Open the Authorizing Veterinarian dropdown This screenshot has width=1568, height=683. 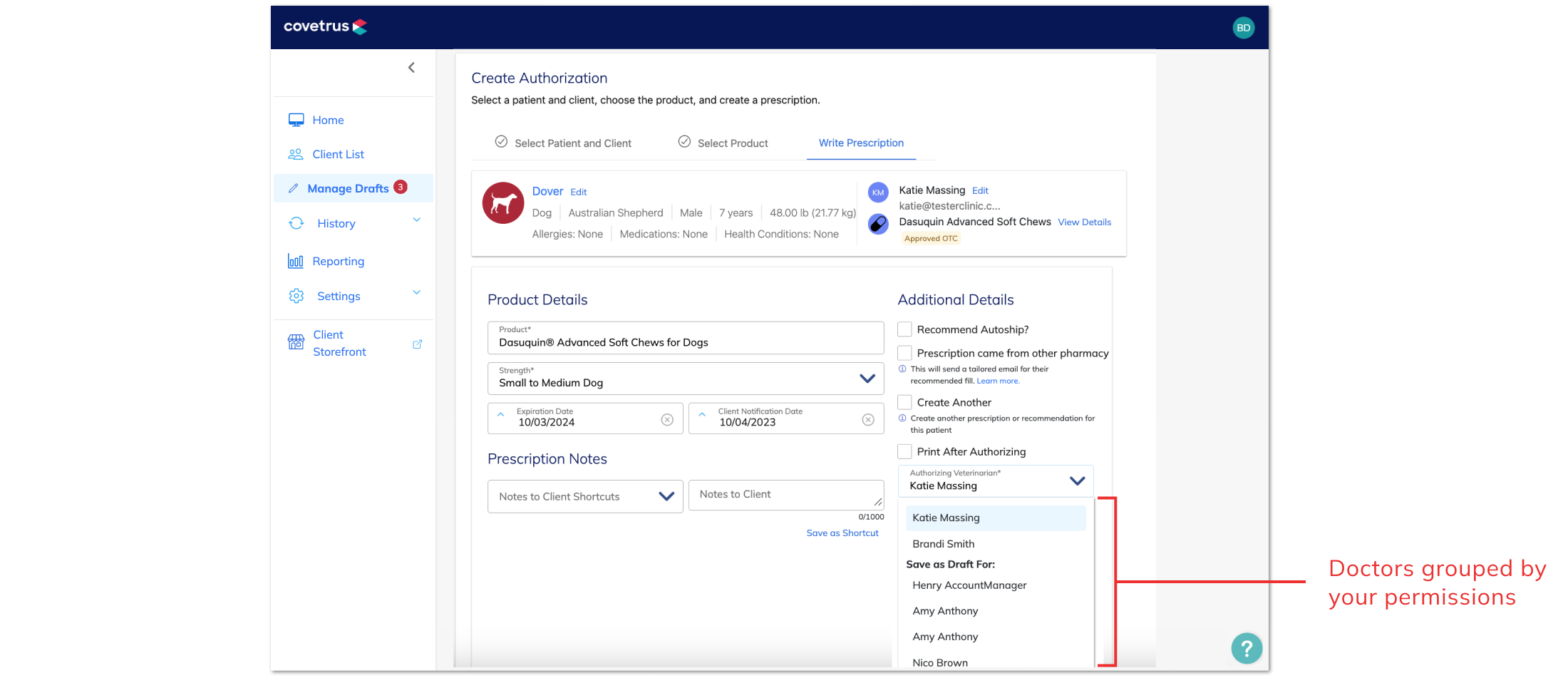(x=996, y=481)
